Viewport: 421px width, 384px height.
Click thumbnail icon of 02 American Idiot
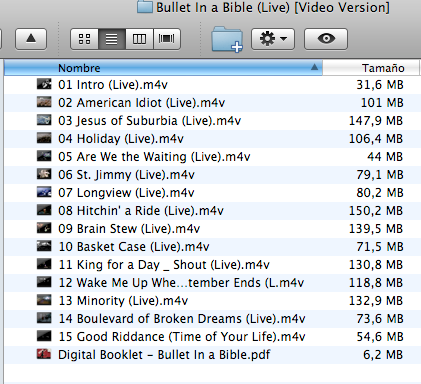[x=44, y=102]
